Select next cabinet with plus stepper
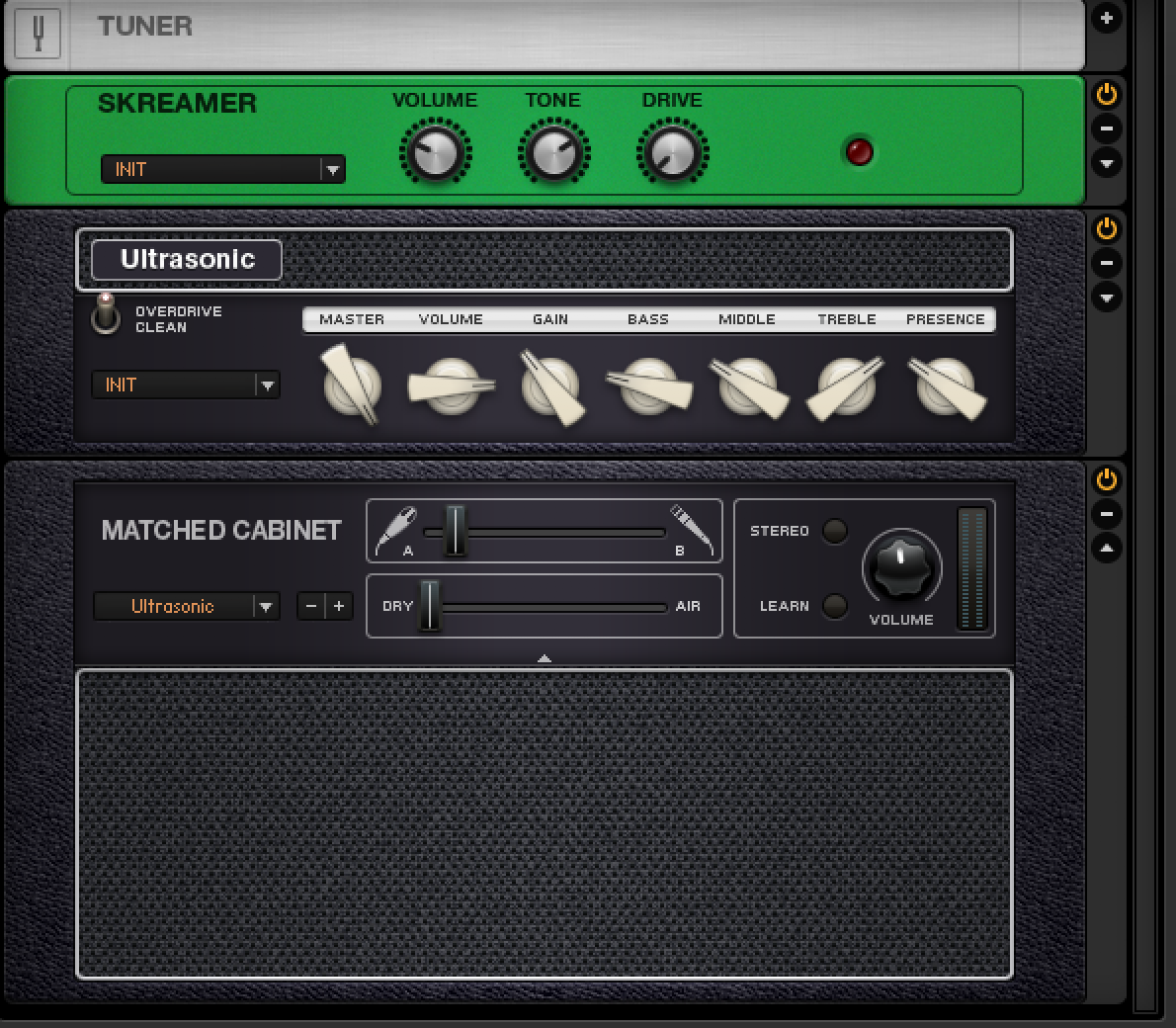The width and height of the screenshot is (1176, 1028). pos(339,606)
